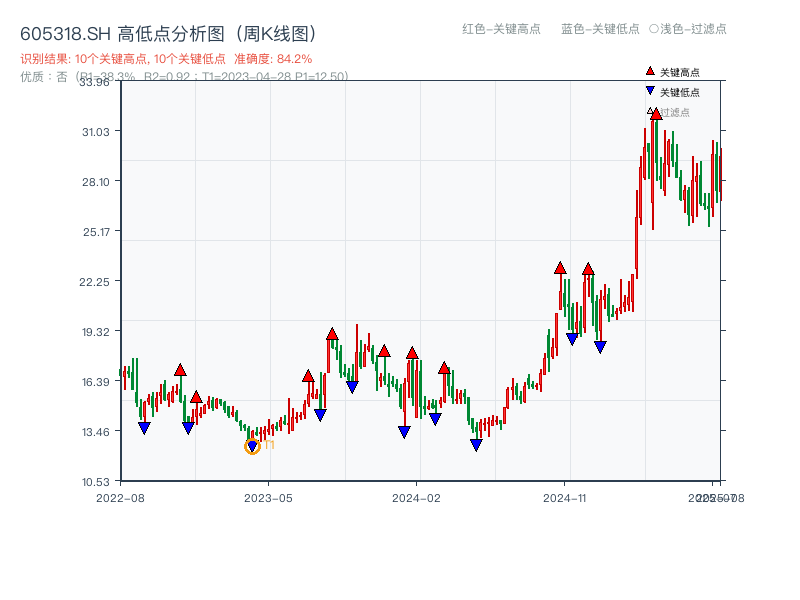
Task: Click the x-axis label 2023-05
Action: (267, 495)
